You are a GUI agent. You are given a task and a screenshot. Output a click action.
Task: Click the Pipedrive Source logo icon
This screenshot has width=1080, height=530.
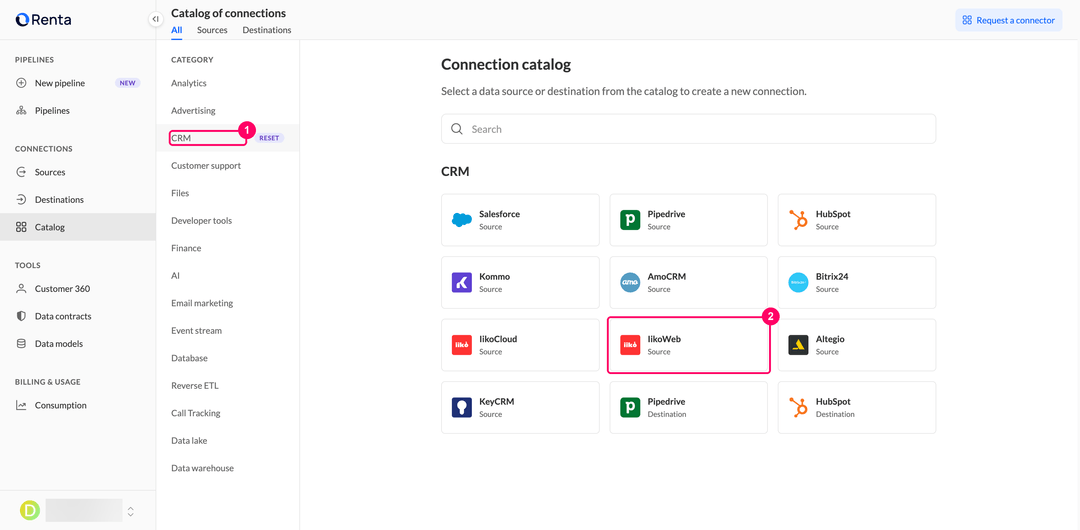click(x=630, y=220)
